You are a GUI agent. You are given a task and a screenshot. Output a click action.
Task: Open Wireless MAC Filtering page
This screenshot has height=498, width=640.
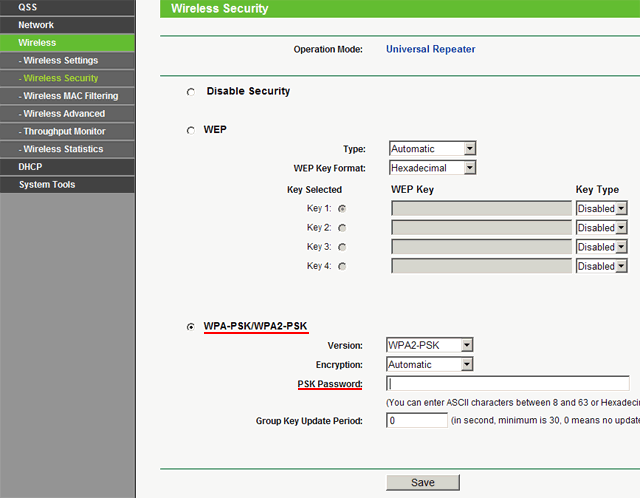point(69,96)
